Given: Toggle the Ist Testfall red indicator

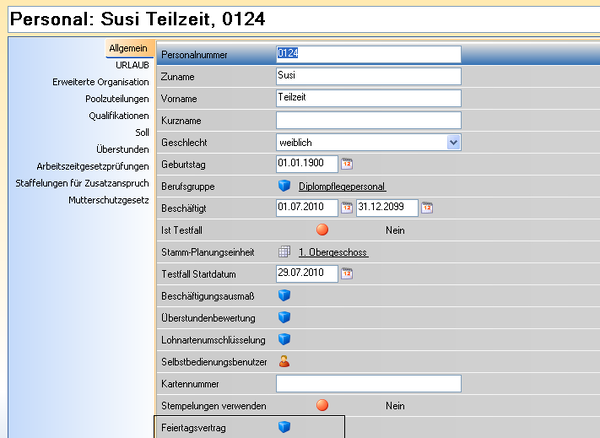Looking at the screenshot, I should [x=322, y=230].
